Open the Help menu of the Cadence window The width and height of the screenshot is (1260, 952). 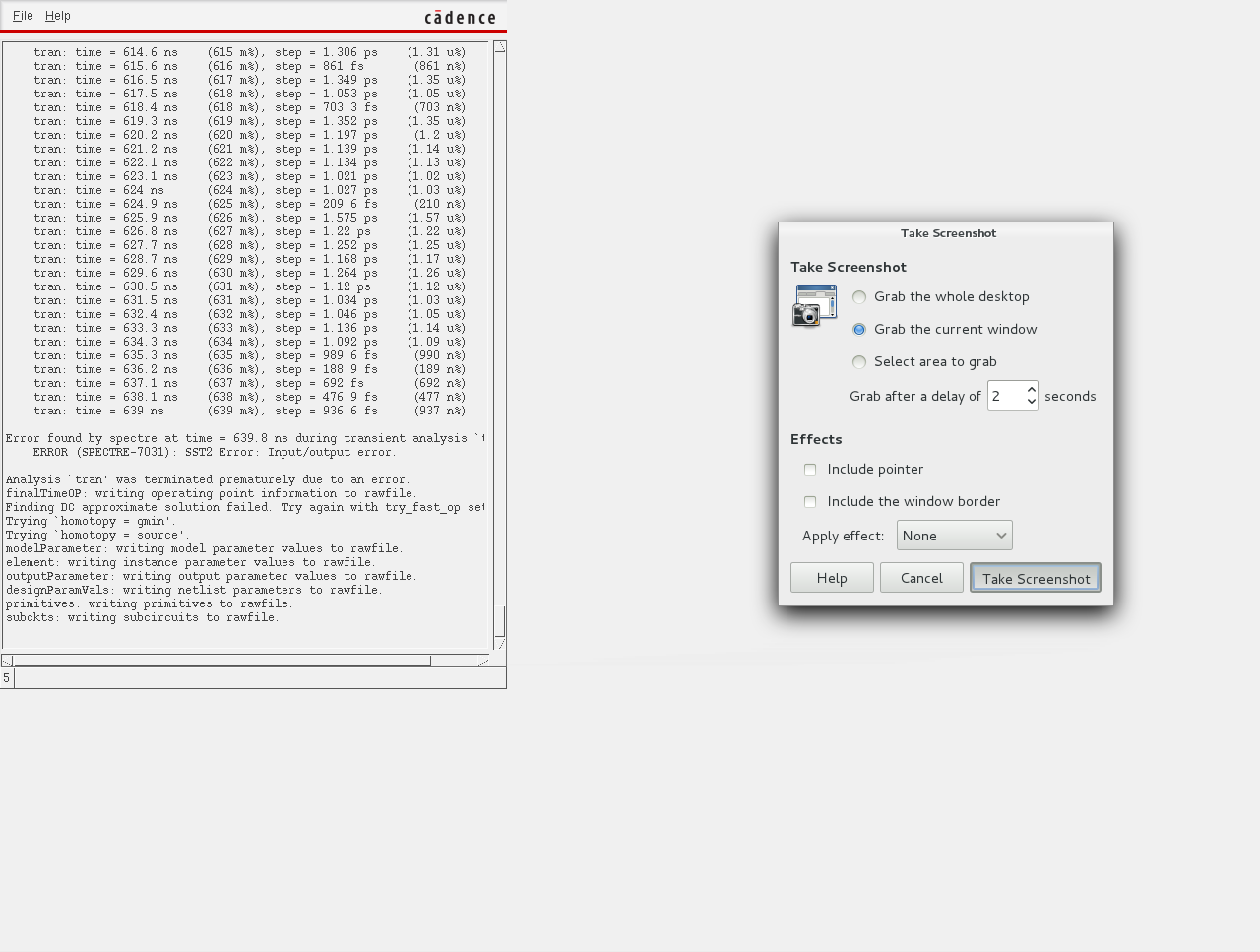57,15
